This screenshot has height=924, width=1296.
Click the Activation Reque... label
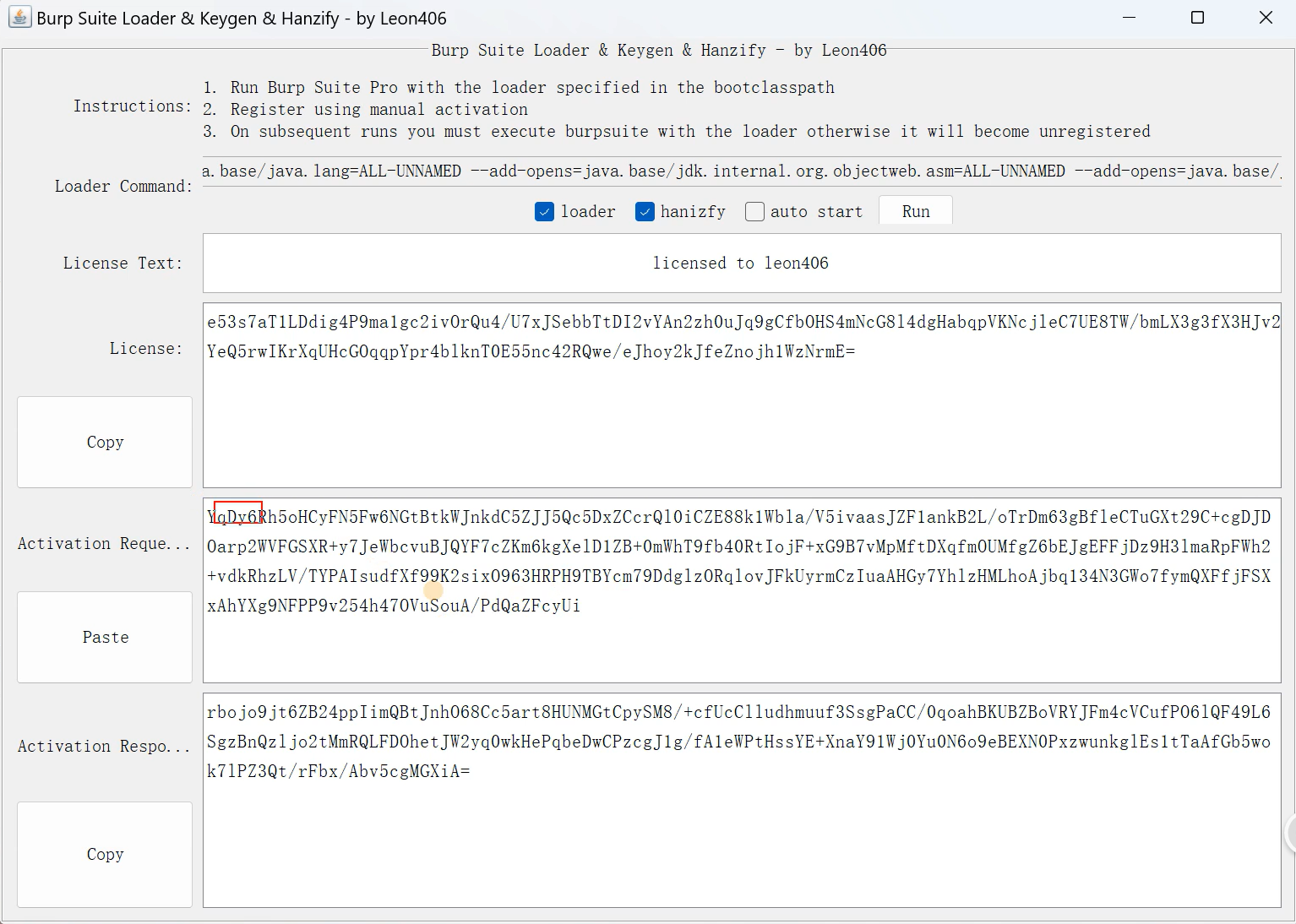104,543
